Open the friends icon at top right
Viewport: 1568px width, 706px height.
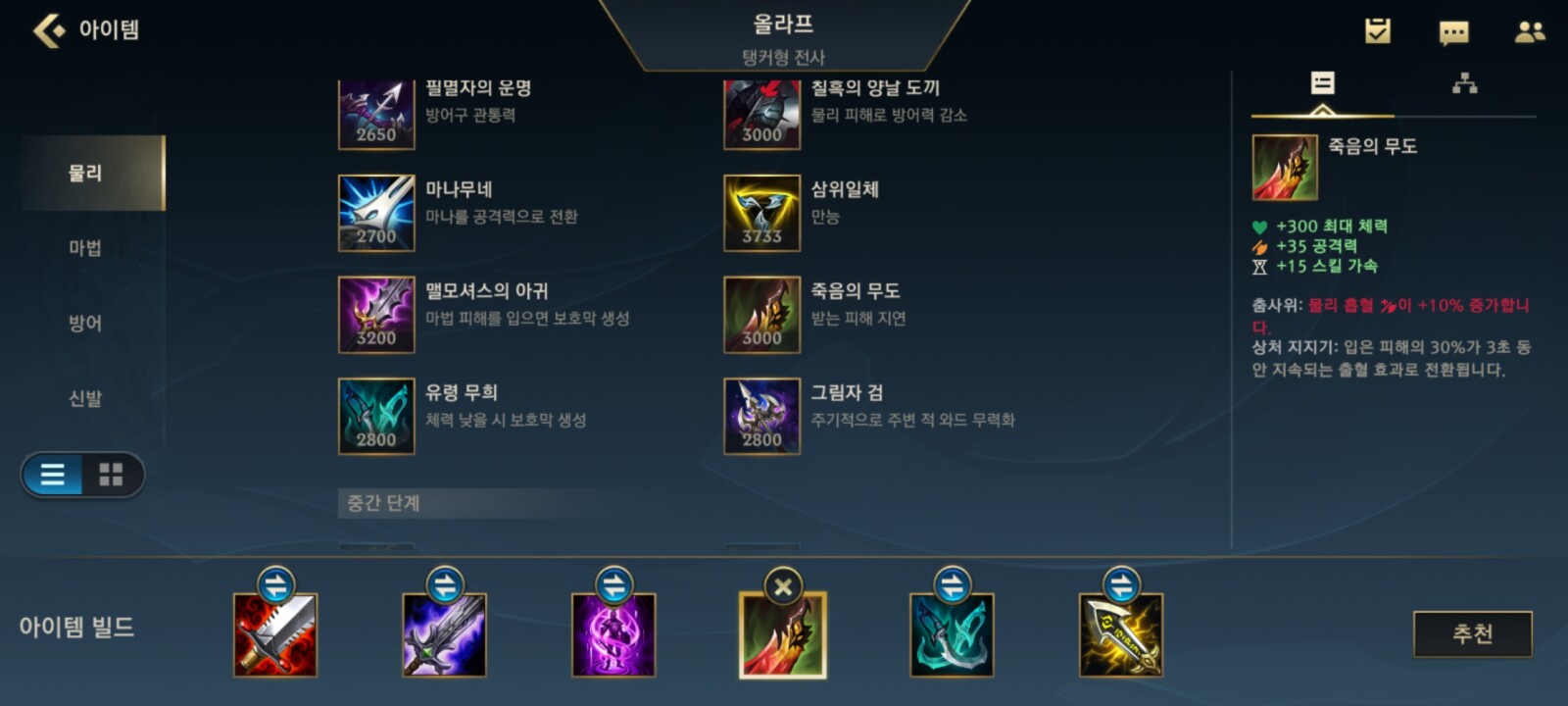point(1529,31)
